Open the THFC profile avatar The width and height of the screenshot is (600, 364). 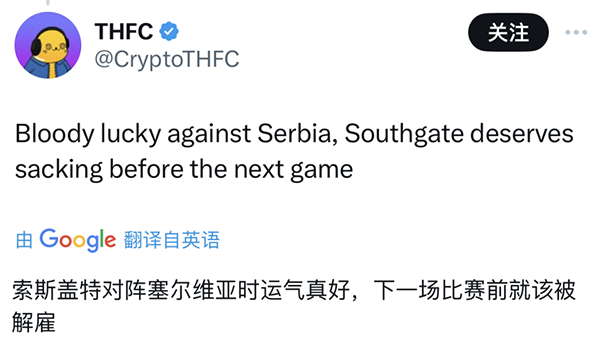pos(48,45)
